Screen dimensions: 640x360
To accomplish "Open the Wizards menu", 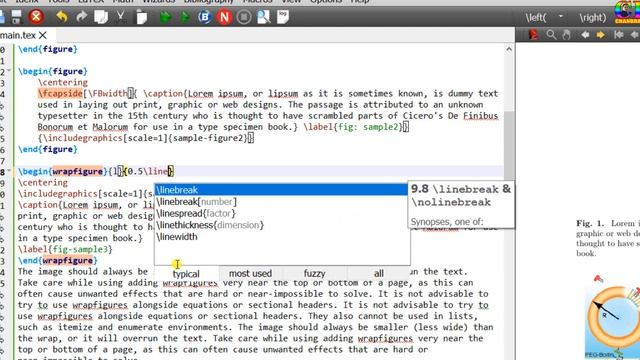I will 158,1.
